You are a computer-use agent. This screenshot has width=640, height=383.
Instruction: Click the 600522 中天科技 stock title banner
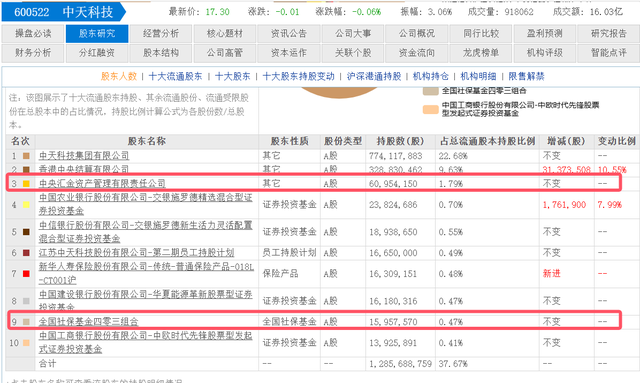coord(63,12)
